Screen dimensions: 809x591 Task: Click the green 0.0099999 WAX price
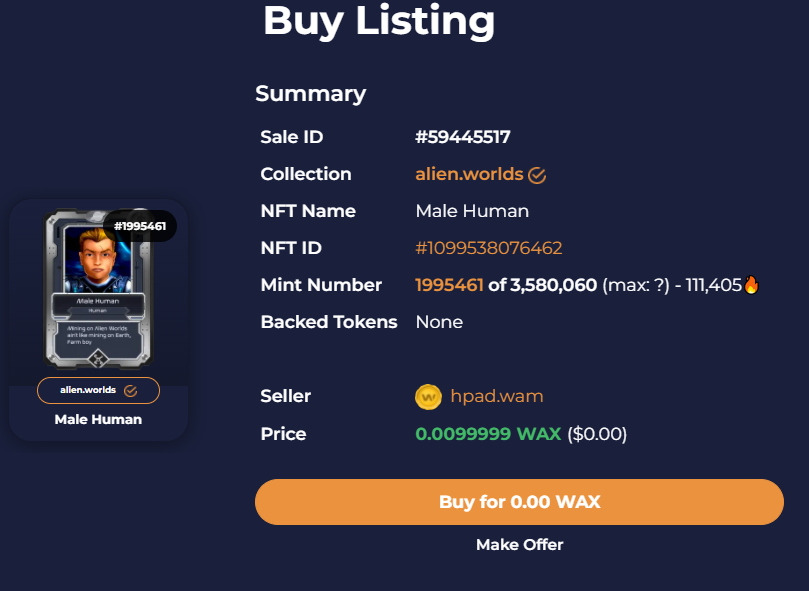tap(488, 434)
